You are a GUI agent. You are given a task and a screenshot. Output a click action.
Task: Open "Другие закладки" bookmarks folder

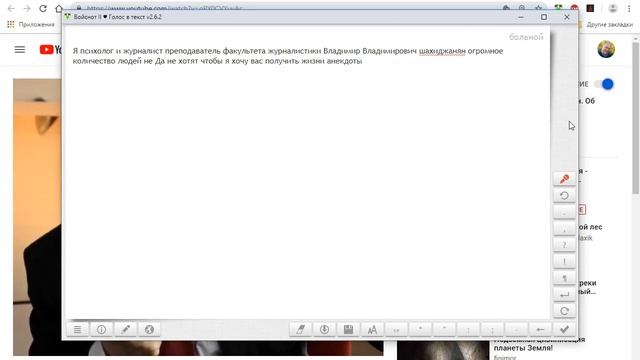coord(607,24)
